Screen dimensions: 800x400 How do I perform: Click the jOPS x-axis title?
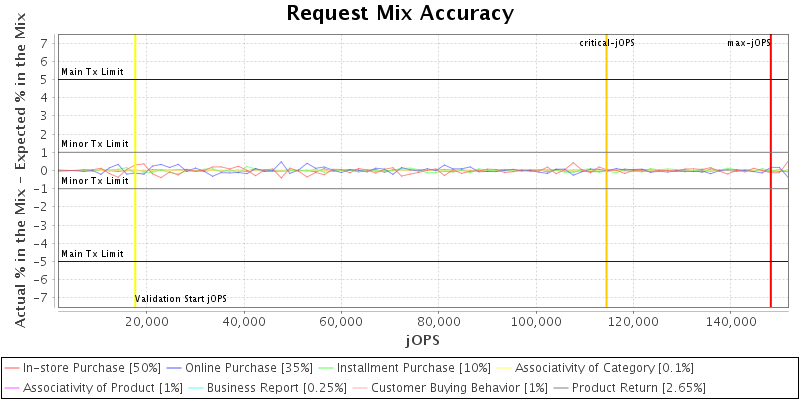[421, 340]
